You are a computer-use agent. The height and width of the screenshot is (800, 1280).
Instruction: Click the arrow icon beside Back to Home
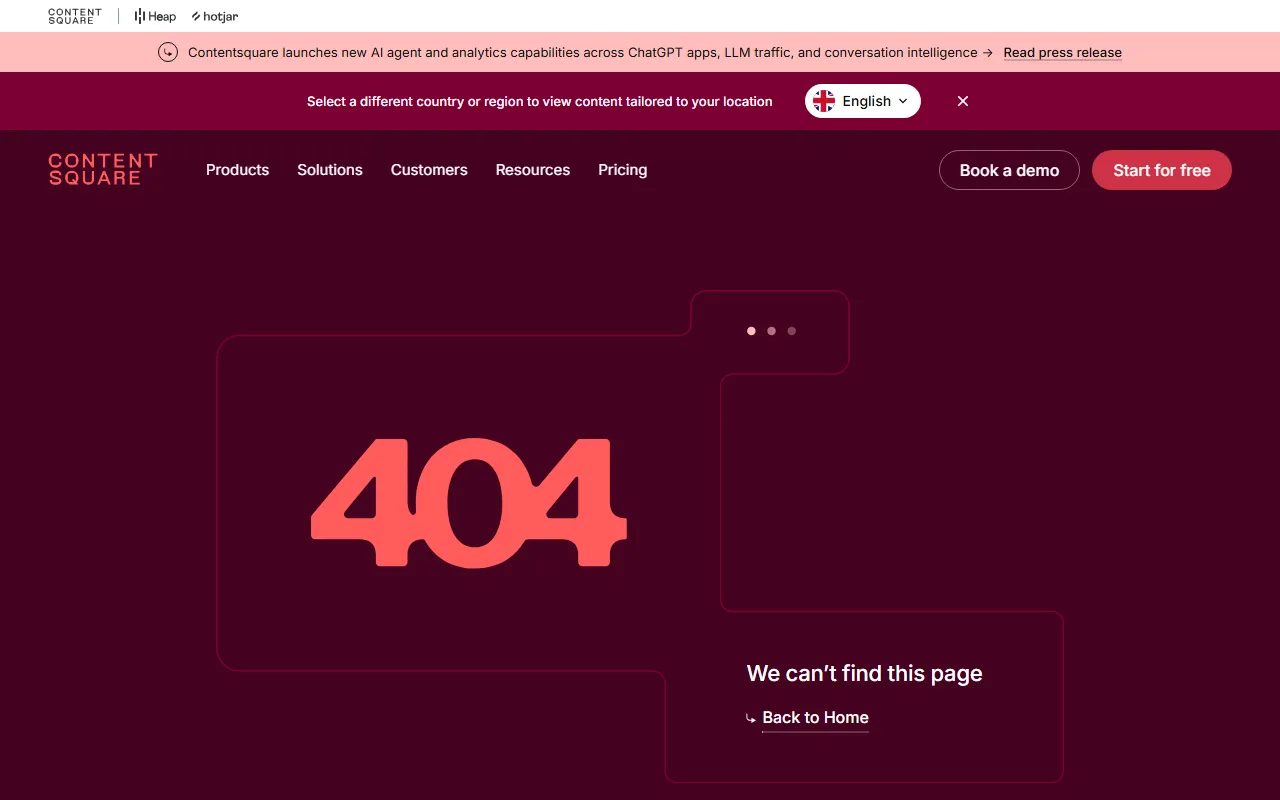point(751,718)
